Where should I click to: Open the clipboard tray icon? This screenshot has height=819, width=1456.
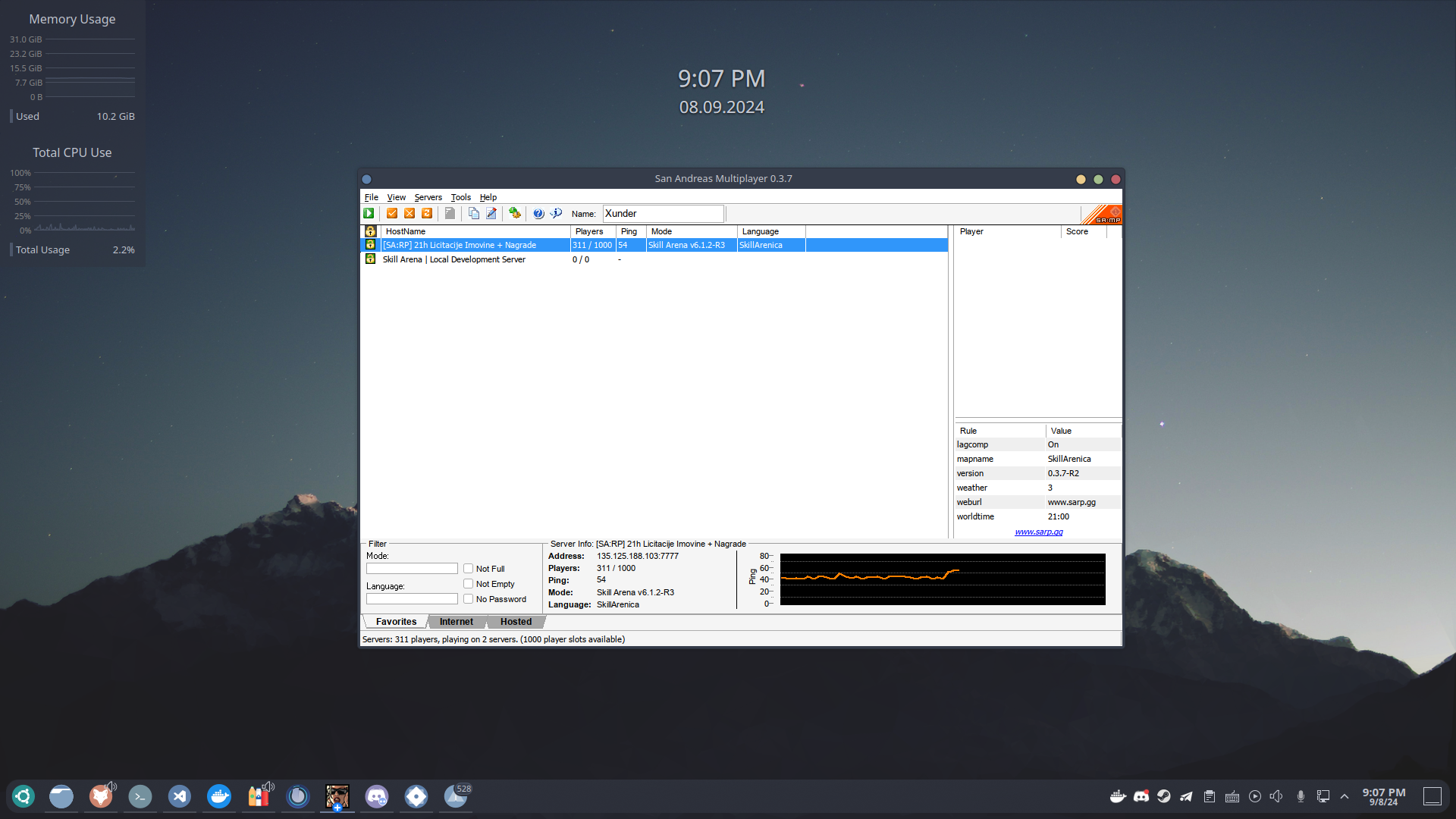pos(1210,796)
